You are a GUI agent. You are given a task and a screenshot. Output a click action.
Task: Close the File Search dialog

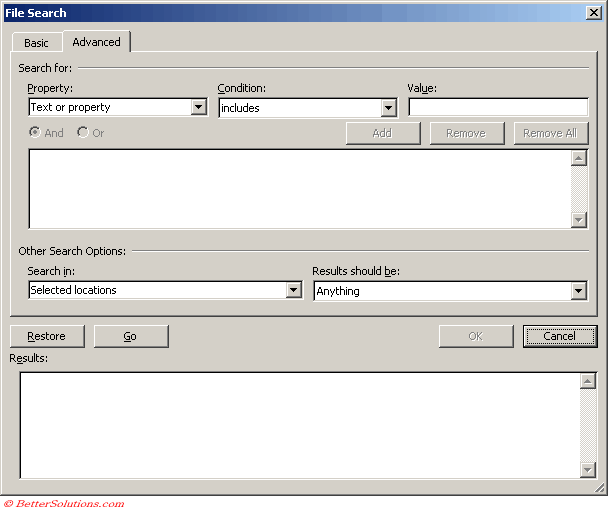(594, 13)
